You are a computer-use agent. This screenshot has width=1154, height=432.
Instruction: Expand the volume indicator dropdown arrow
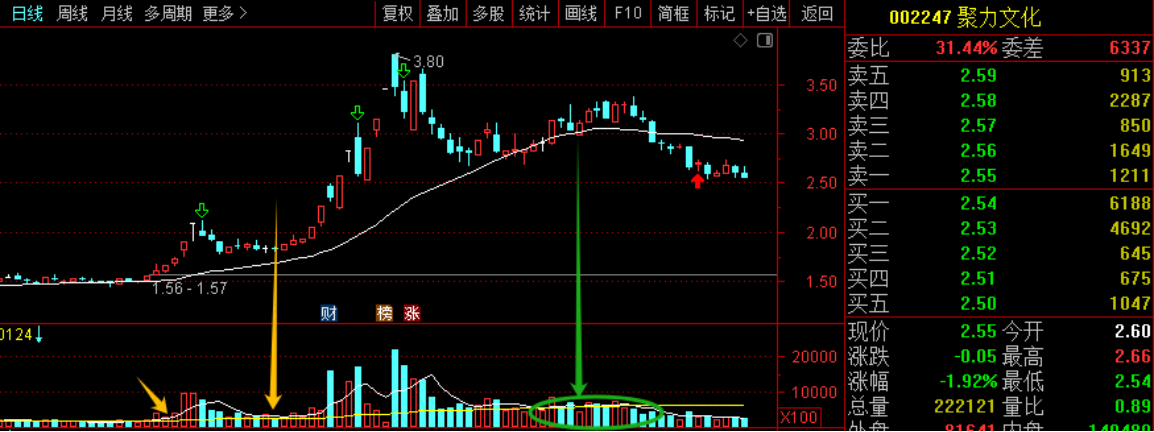coord(39,336)
